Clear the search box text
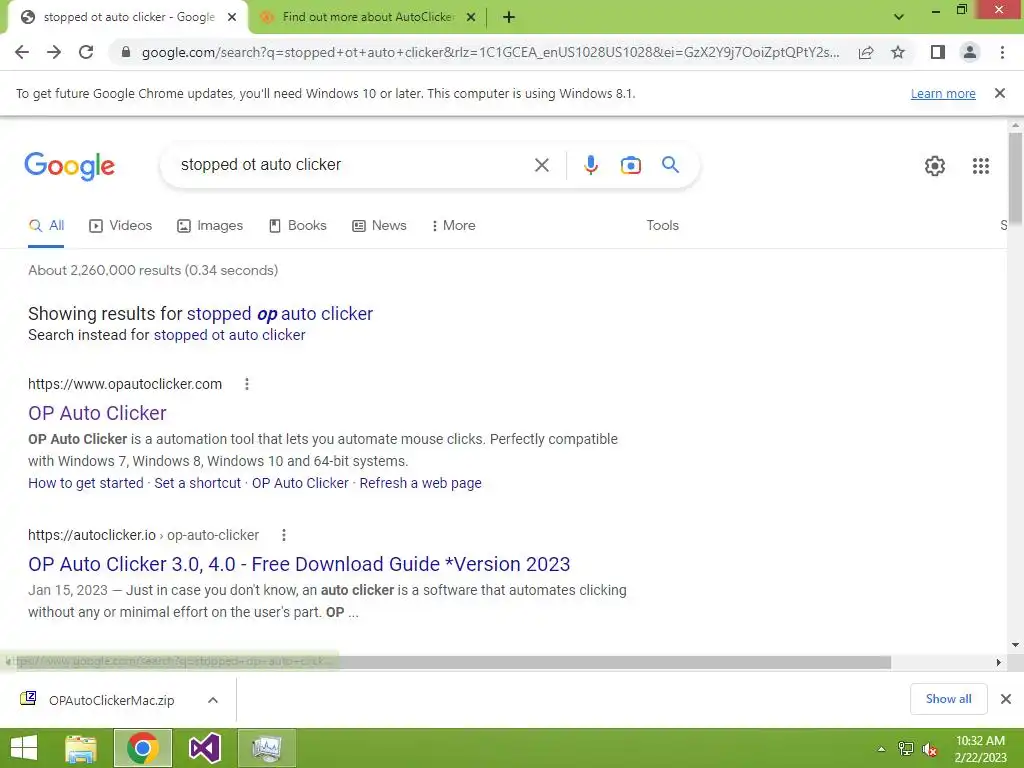The width and height of the screenshot is (1024, 768). [x=541, y=165]
